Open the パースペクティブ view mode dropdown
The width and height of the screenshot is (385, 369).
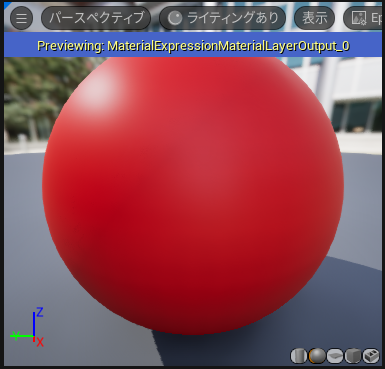pyautogui.click(x=96, y=18)
